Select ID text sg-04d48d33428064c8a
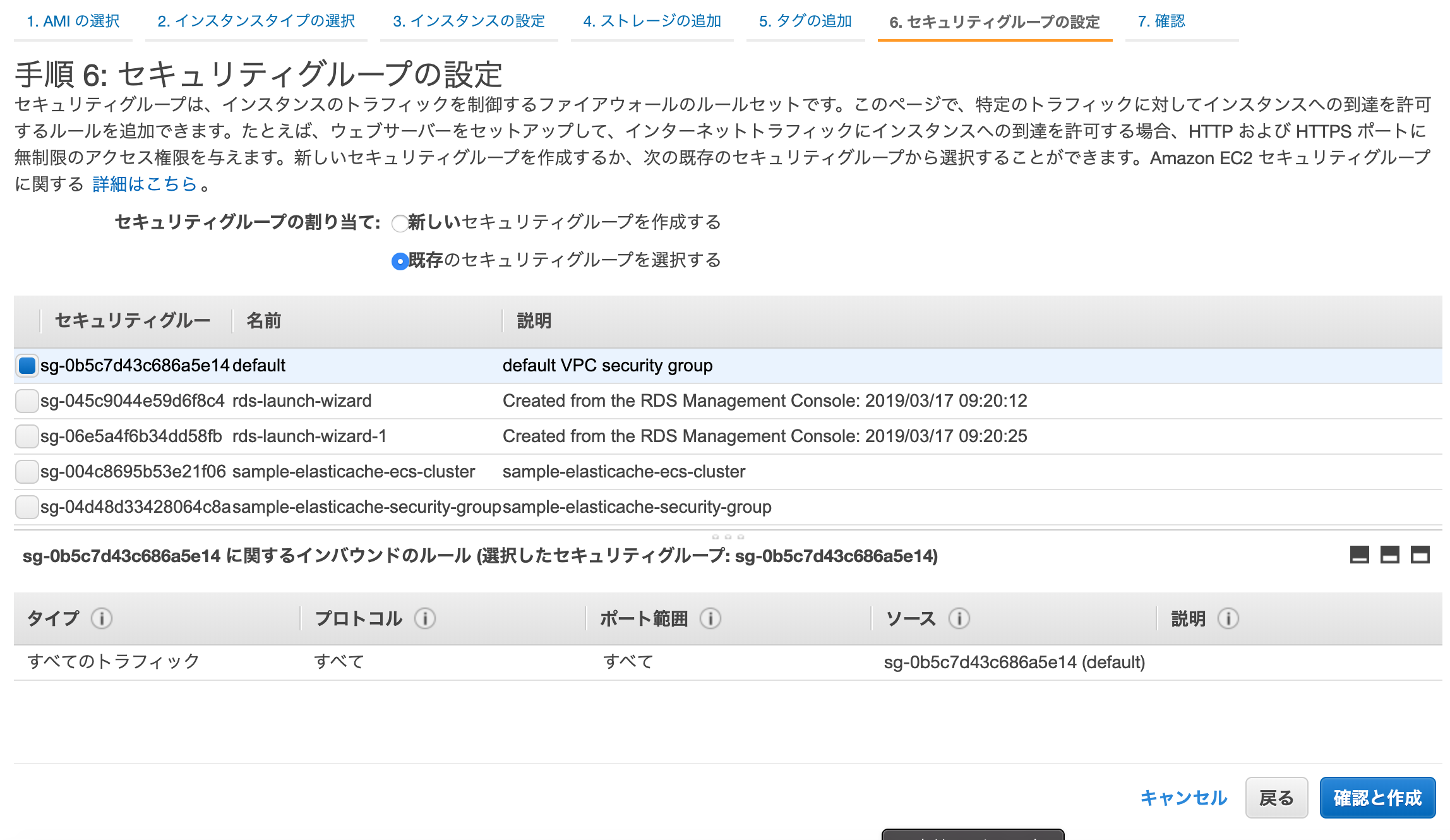 pos(136,507)
